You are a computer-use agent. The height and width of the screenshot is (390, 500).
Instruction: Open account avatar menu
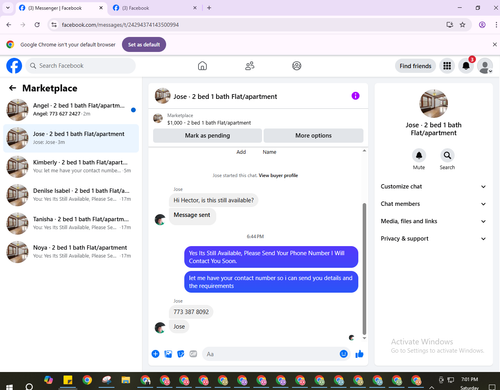(485, 66)
